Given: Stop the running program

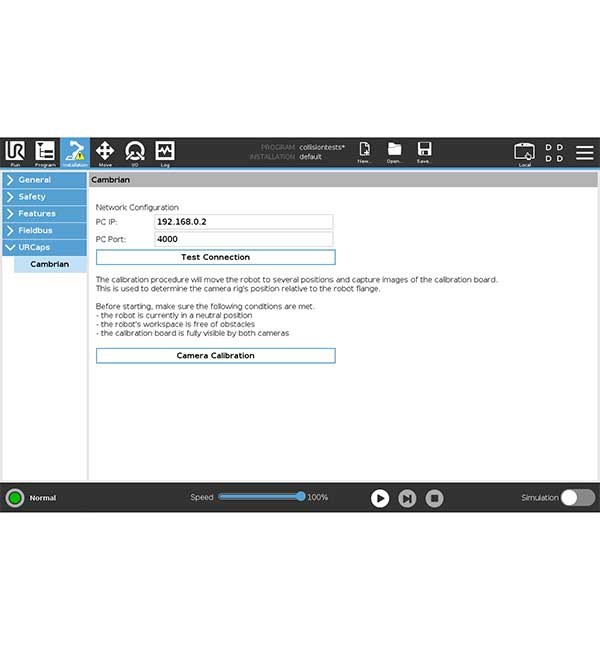Looking at the screenshot, I should pos(435,498).
